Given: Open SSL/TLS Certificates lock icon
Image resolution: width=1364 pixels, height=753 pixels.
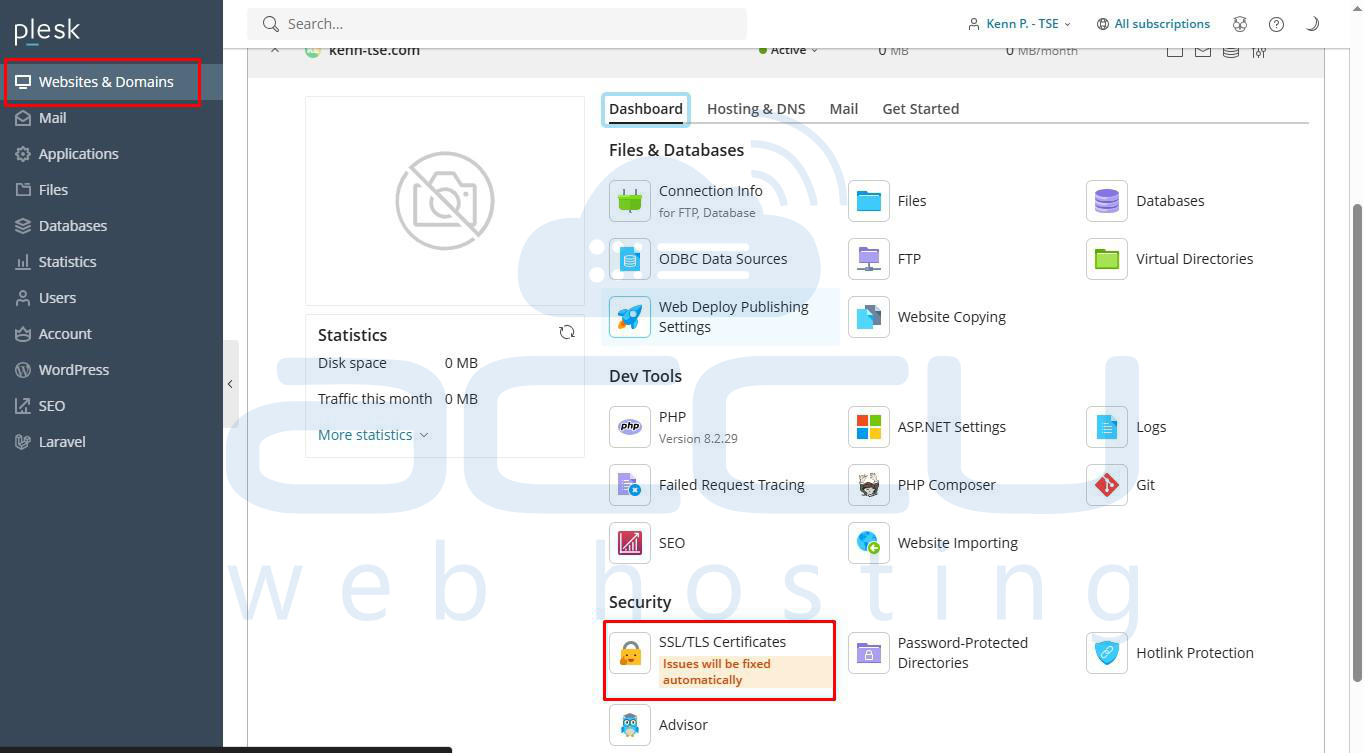Looking at the screenshot, I should coord(630,653).
